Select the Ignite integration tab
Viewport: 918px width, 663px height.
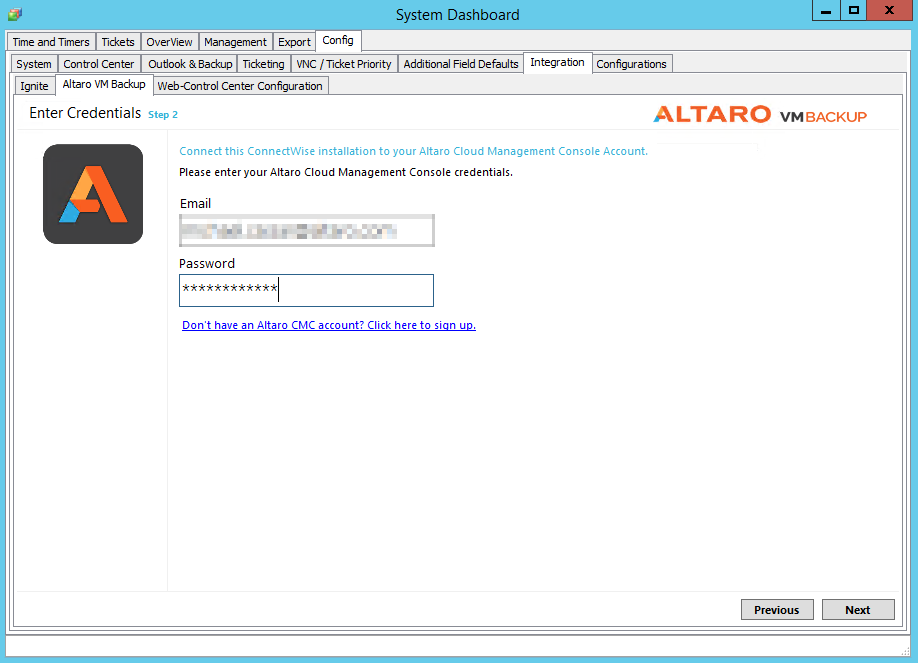(x=34, y=86)
